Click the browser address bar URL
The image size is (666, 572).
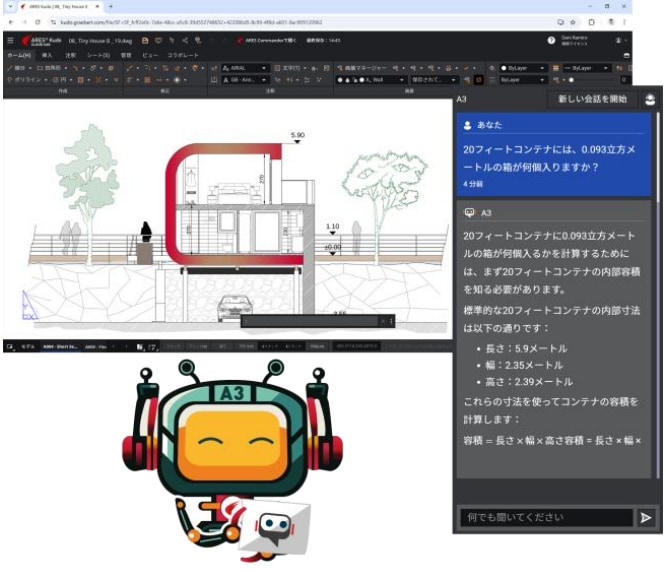191,22
